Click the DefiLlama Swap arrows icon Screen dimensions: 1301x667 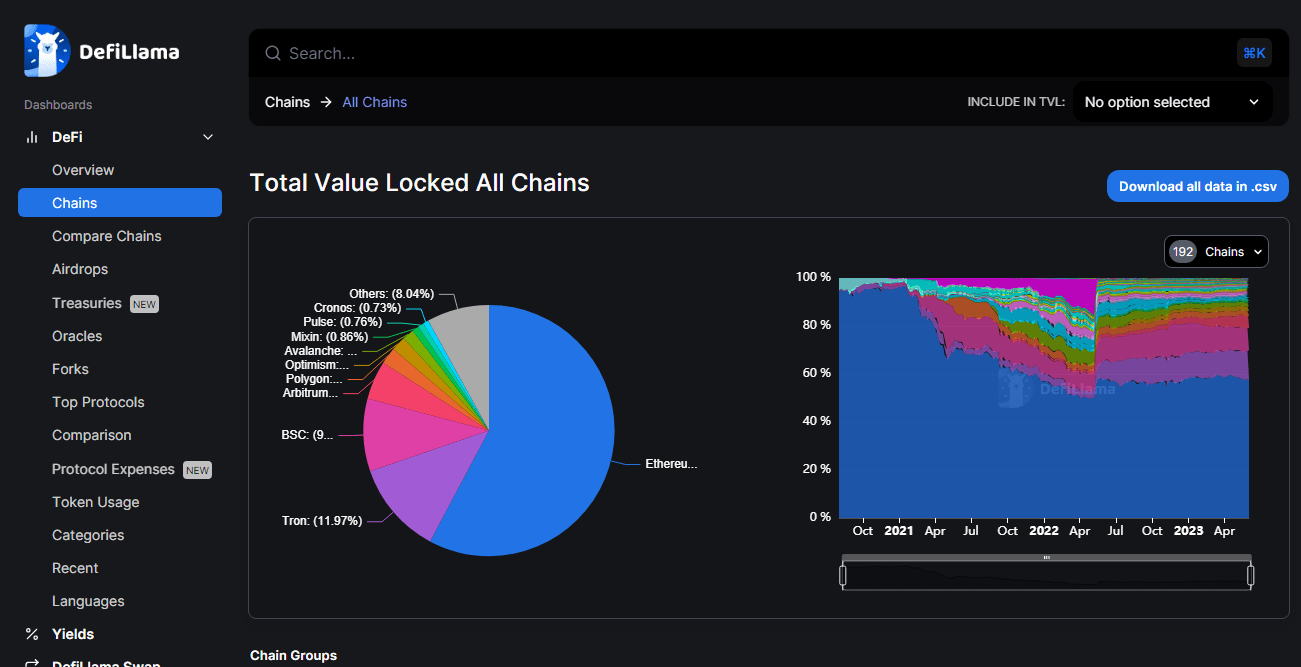[x=32, y=662]
